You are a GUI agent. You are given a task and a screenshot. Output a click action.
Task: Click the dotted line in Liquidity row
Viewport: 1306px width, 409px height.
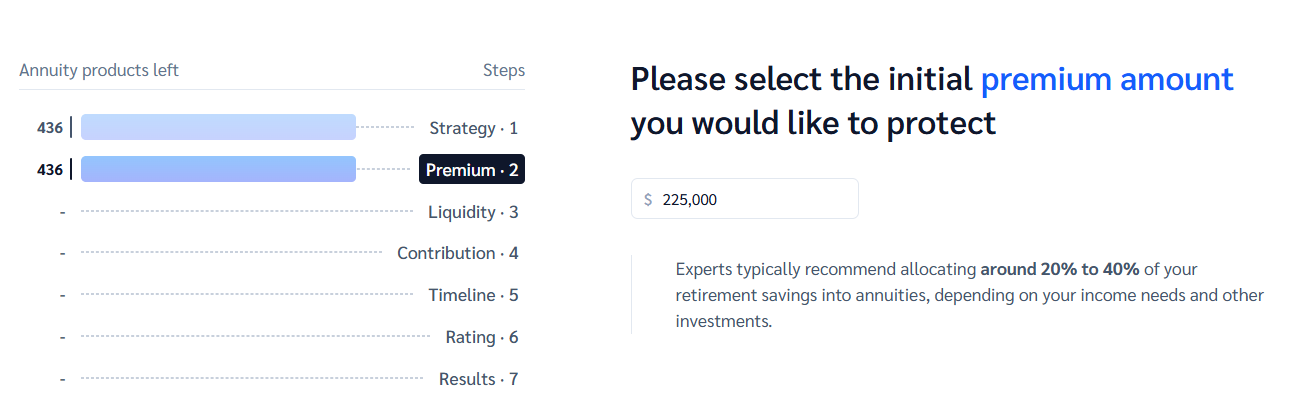click(247, 211)
